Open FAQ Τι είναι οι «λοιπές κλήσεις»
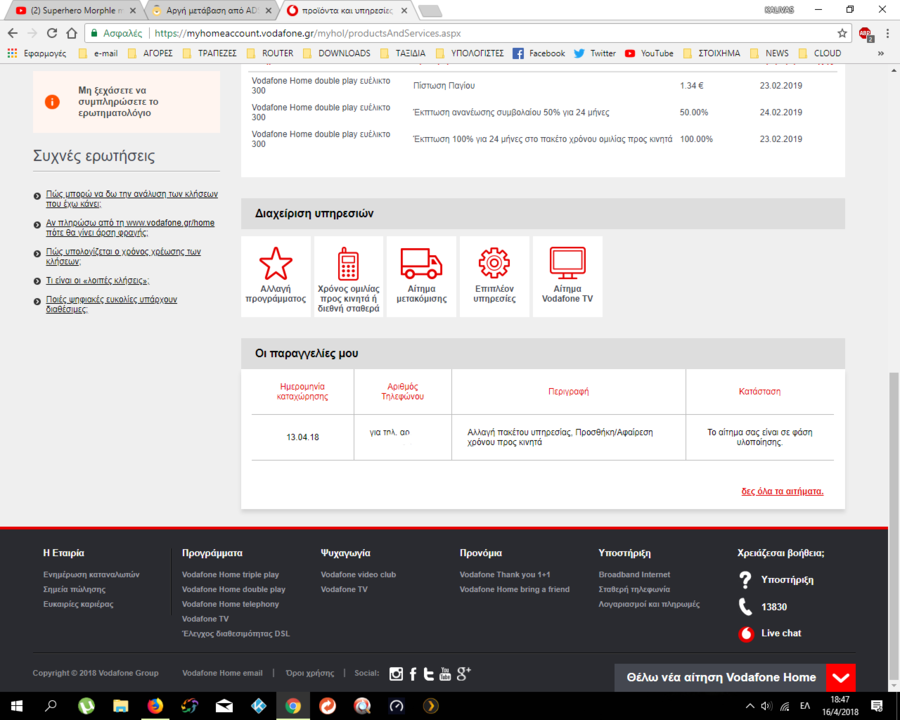Image resolution: width=900 pixels, height=720 pixels. click(98, 281)
